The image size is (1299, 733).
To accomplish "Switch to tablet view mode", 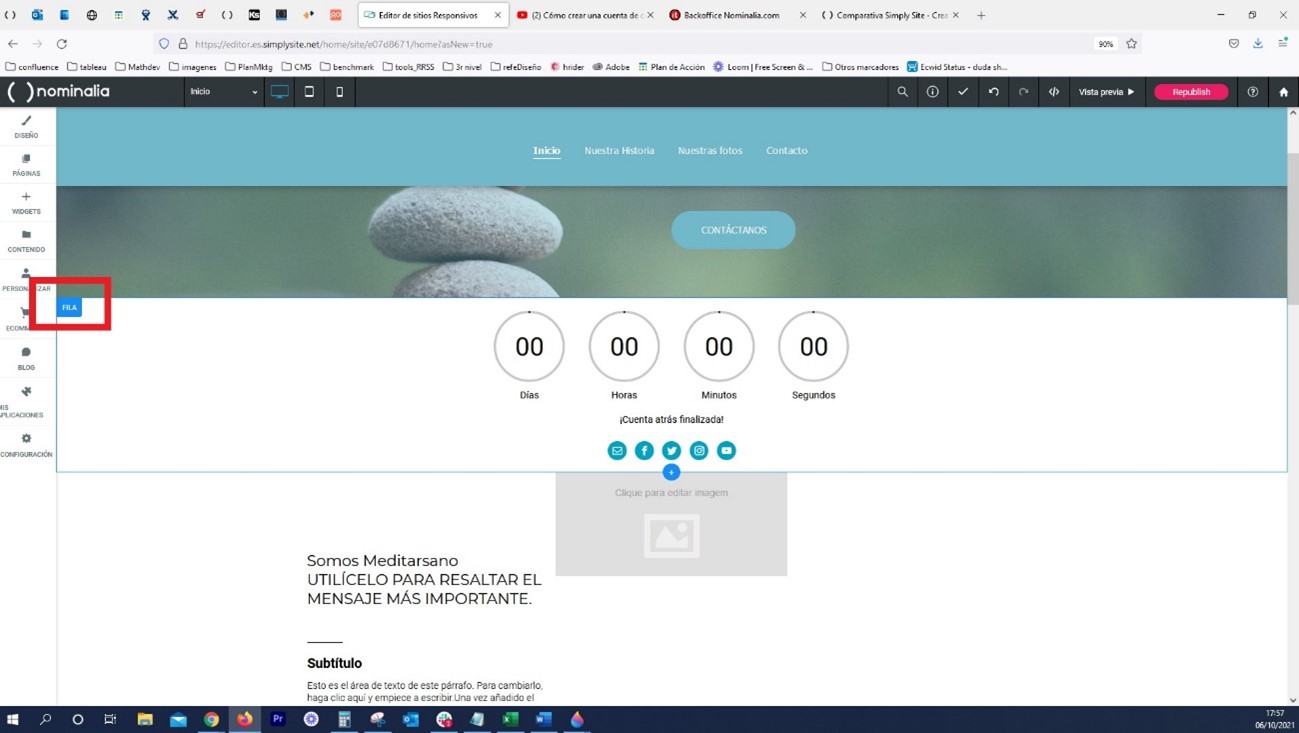I will [309, 92].
